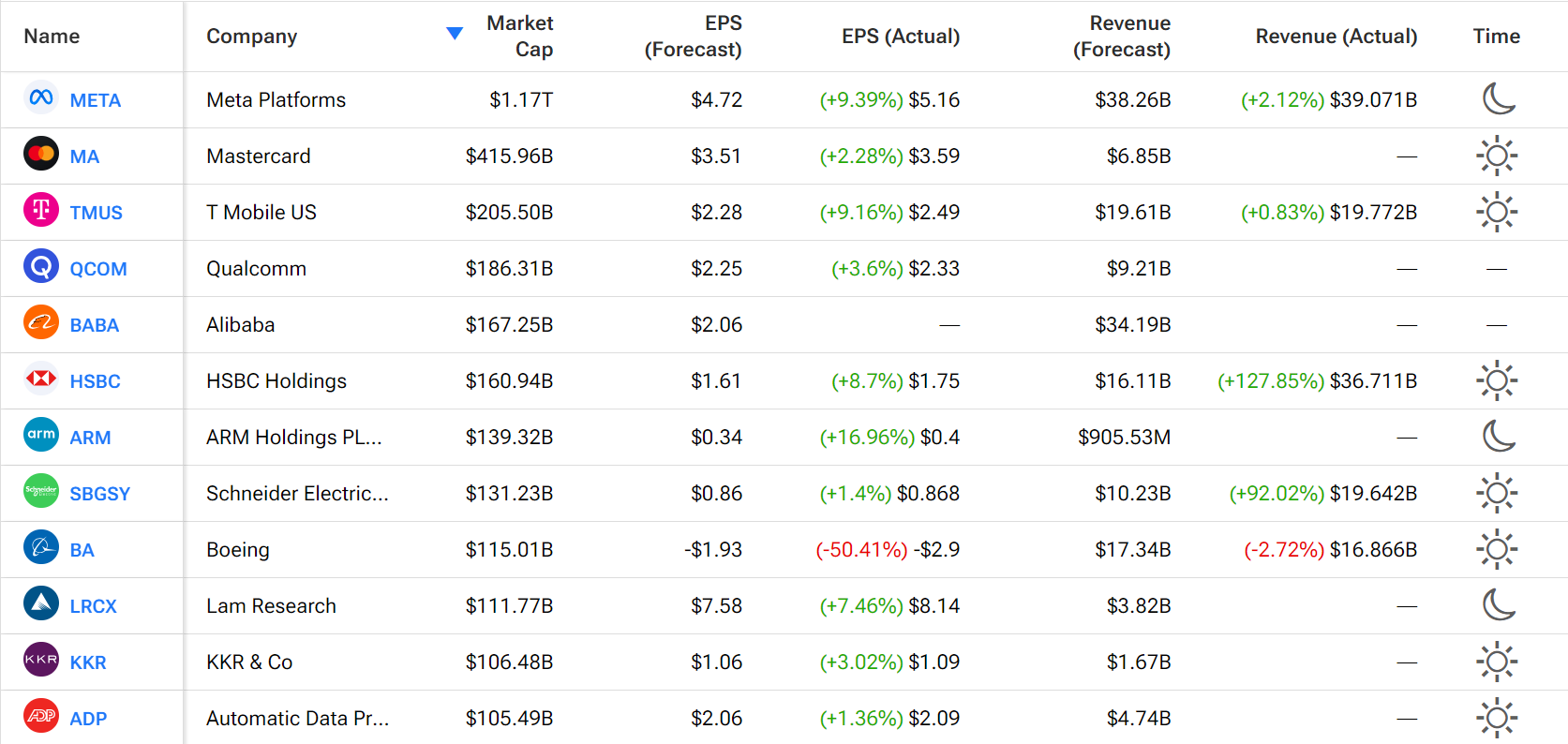The image size is (1568, 744).
Task: Click the sun icon in Boeing row
Action: (x=1497, y=549)
